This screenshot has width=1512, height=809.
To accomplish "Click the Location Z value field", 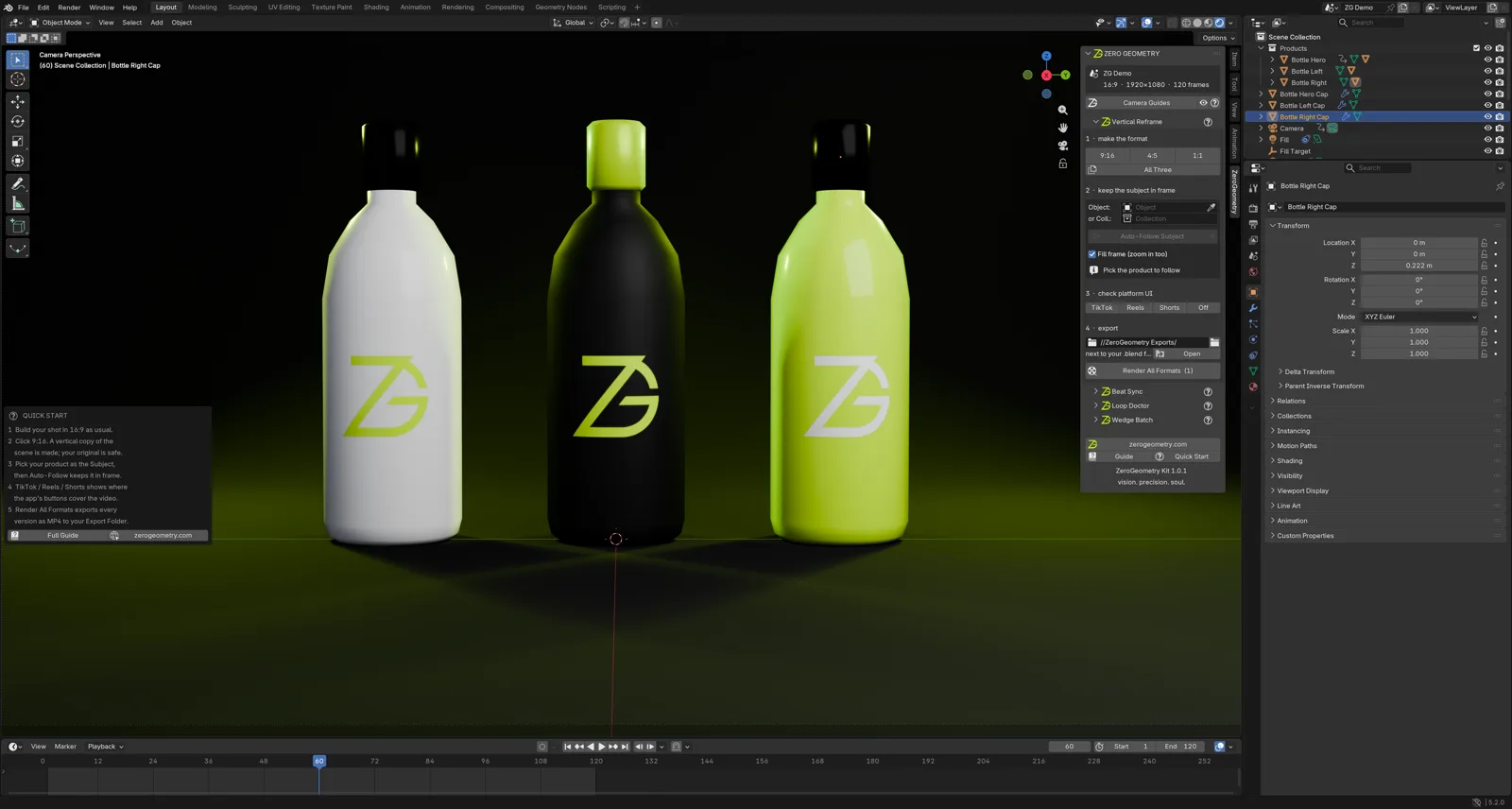I will coord(1418,266).
